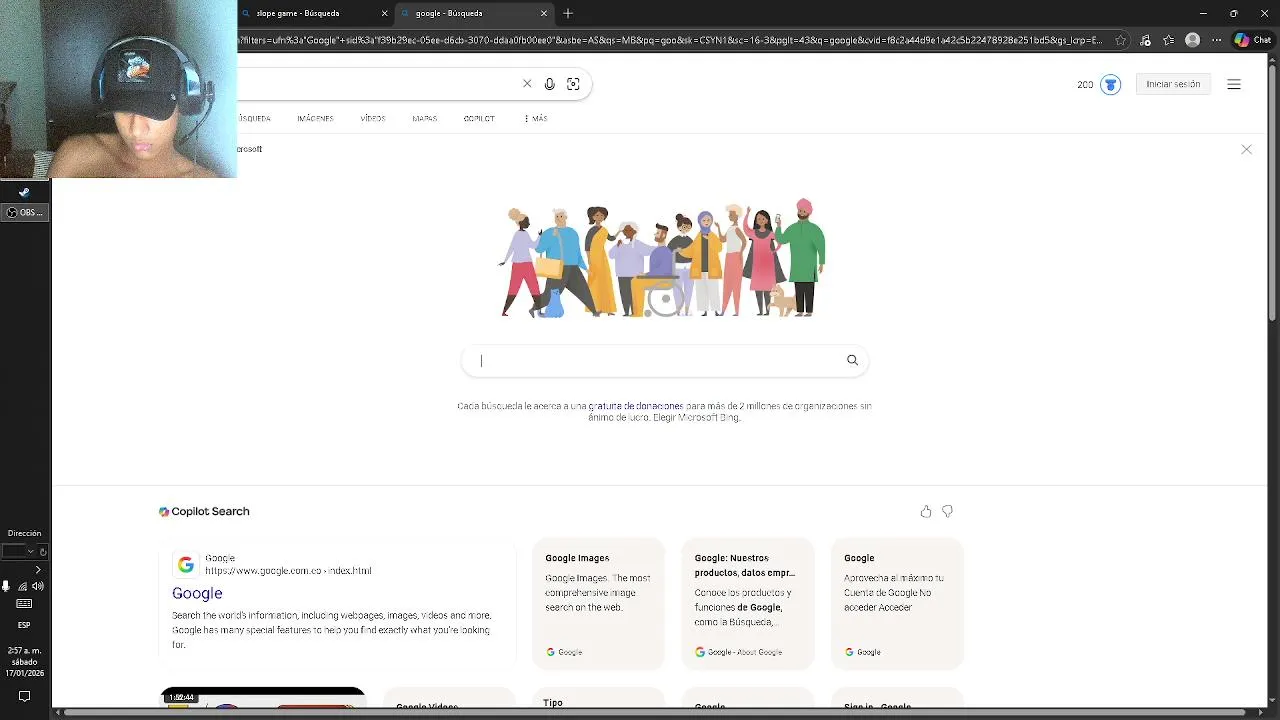Dismiss the banner with the X below the menu

coord(1246,149)
